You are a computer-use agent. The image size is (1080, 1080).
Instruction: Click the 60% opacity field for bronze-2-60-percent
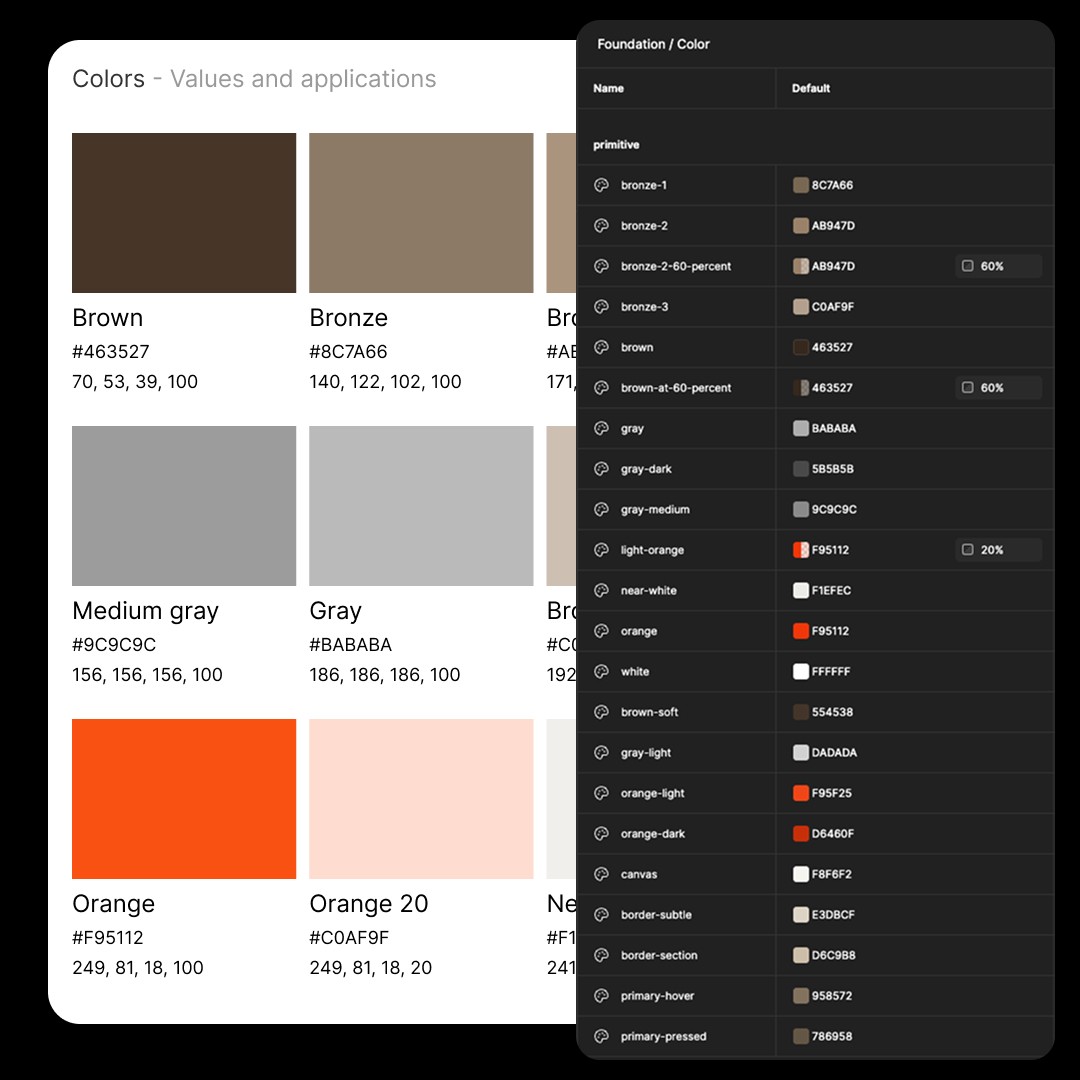(x=998, y=266)
